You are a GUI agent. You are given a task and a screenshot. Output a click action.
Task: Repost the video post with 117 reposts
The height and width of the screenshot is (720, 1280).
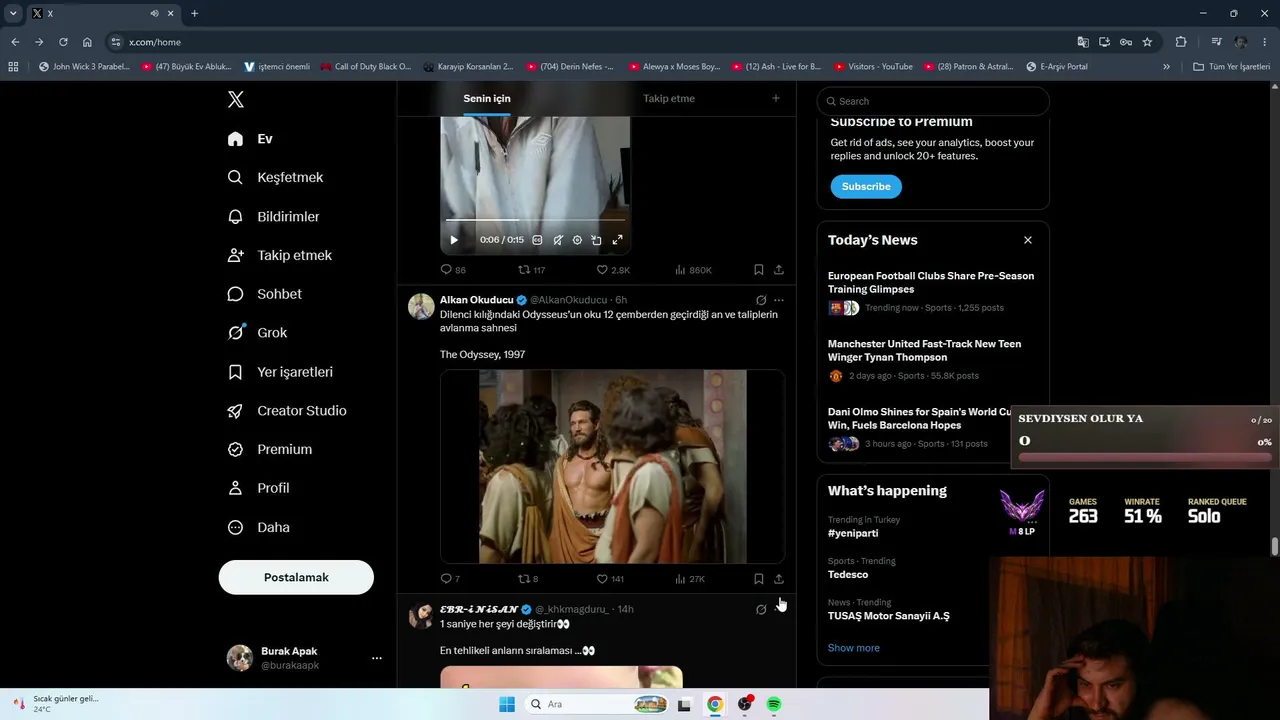coord(531,270)
